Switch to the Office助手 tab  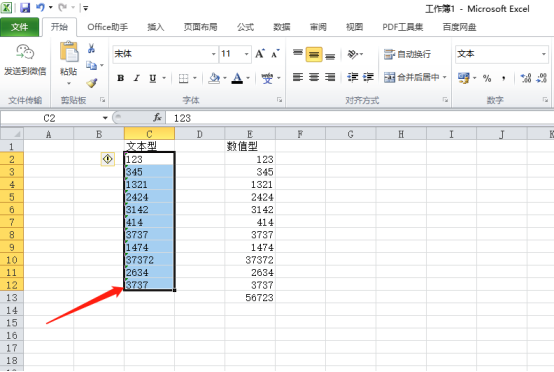pyautogui.click(x=108, y=27)
